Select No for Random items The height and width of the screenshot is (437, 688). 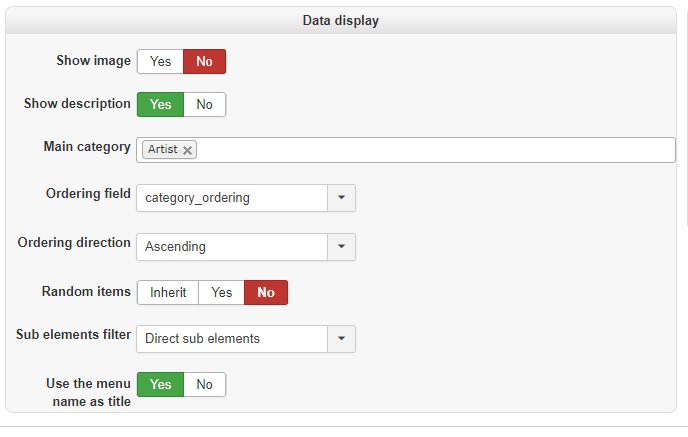coord(266,293)
